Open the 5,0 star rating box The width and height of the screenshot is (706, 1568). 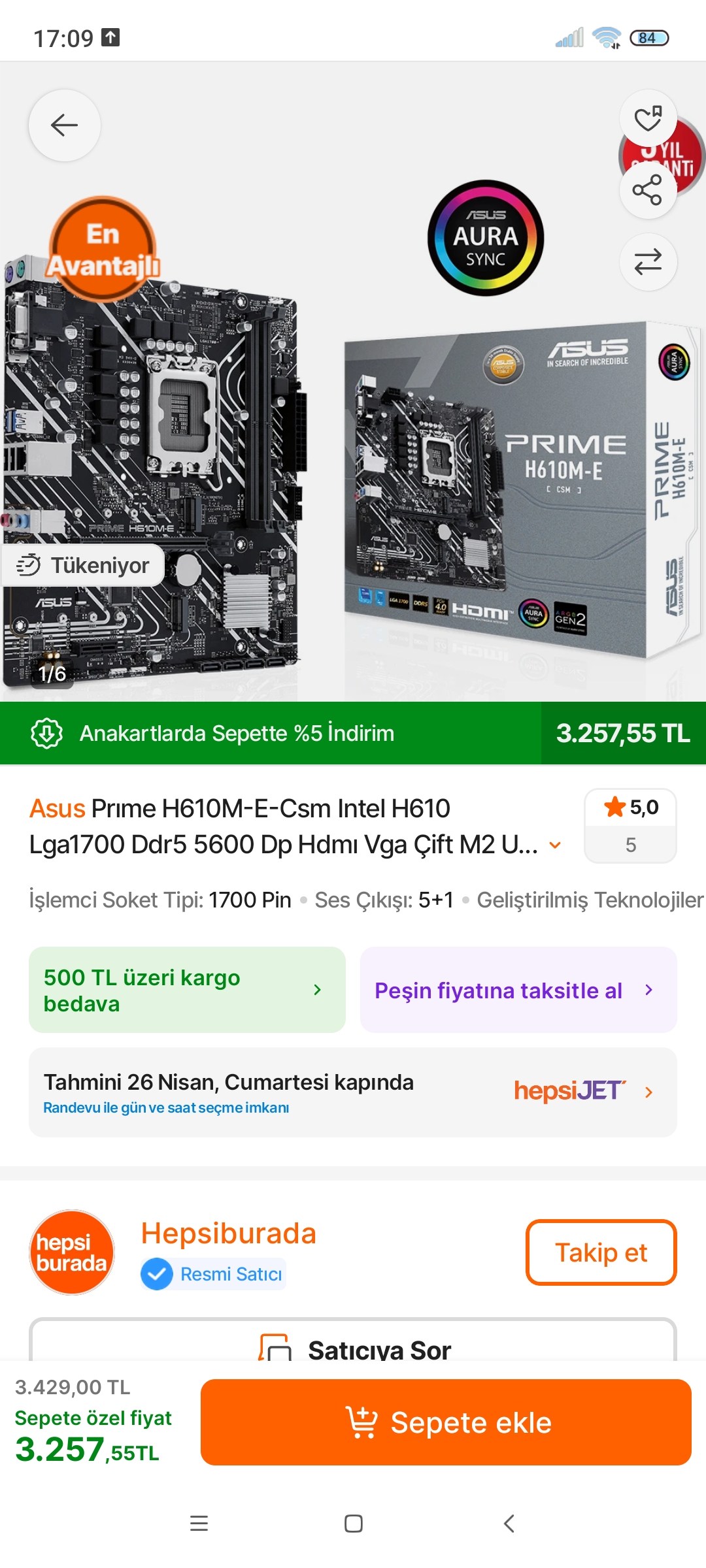click(x=630, y=826)
